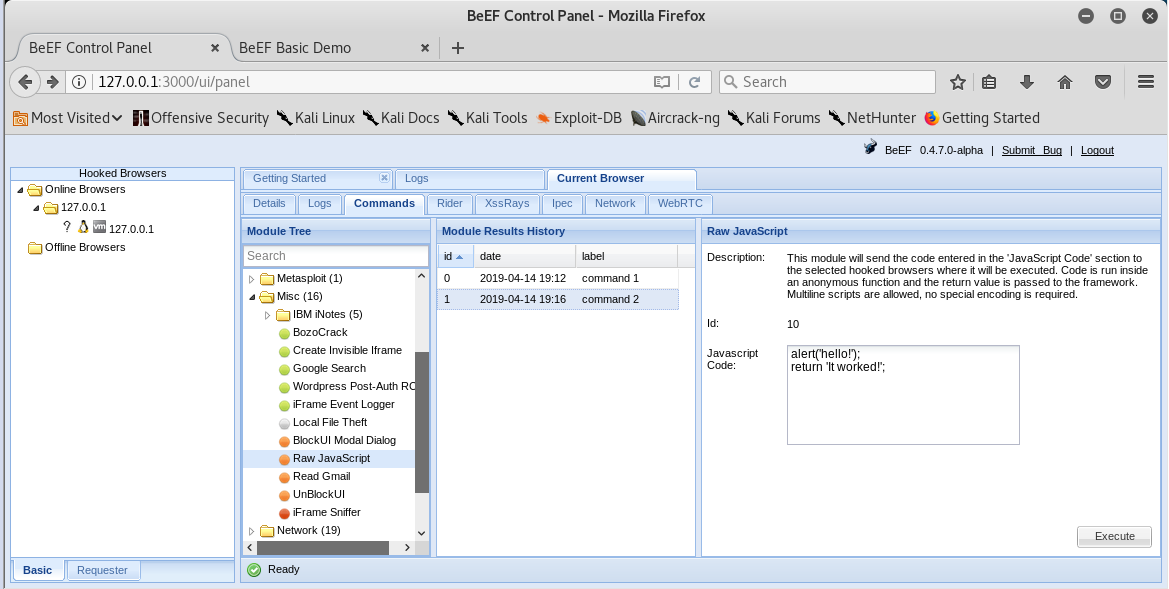1169x589 pixels.
Task: Close the BeEF Basic Demo tab
Action: coord(425,48)
